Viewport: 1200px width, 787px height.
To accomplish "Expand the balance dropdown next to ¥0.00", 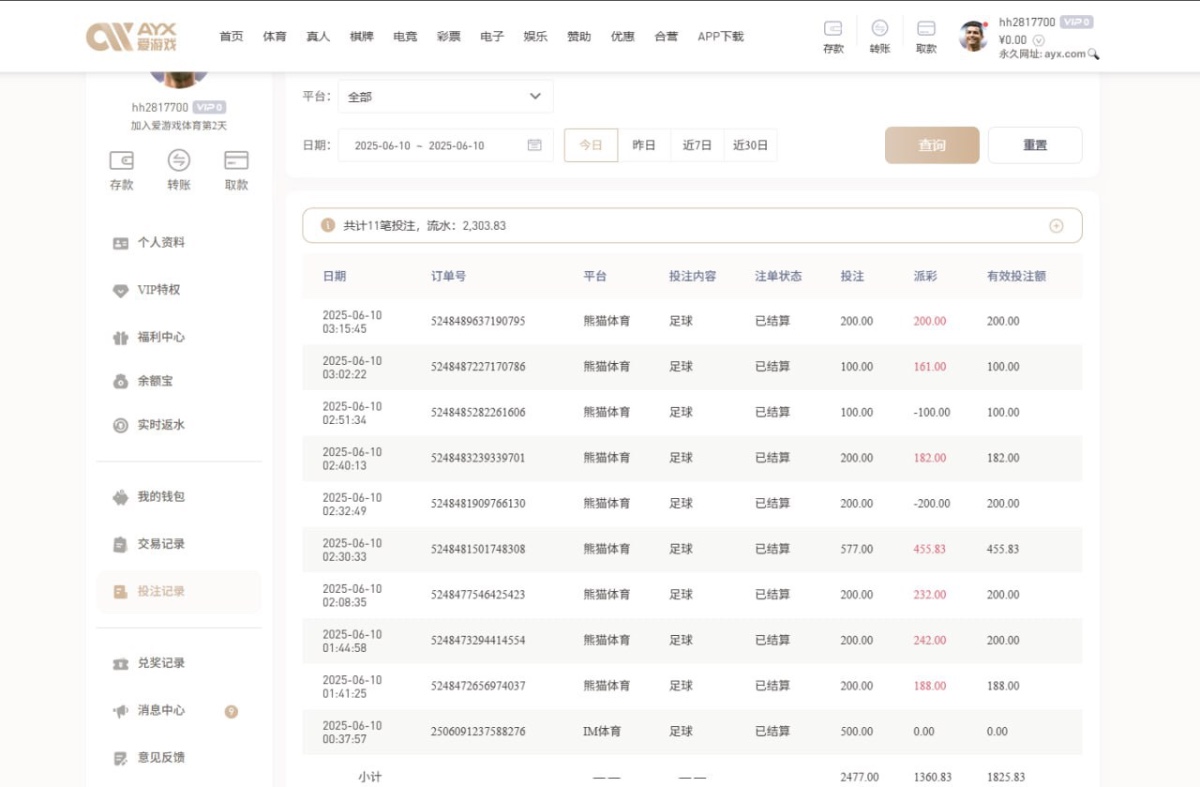I will point(1038,40).
